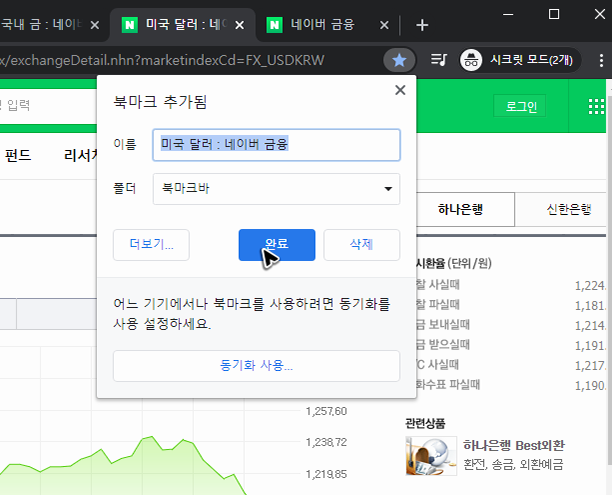Click the Naver search input field
This screenshot has width=612, height=495.
(x=47, y=105)
